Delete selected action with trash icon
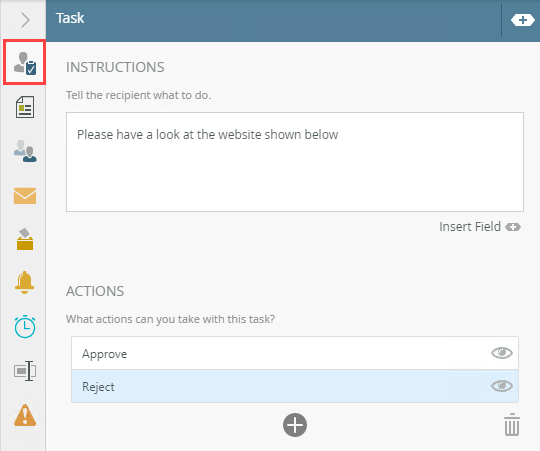This screenshot has height=451, width=540. click(512, 424)
